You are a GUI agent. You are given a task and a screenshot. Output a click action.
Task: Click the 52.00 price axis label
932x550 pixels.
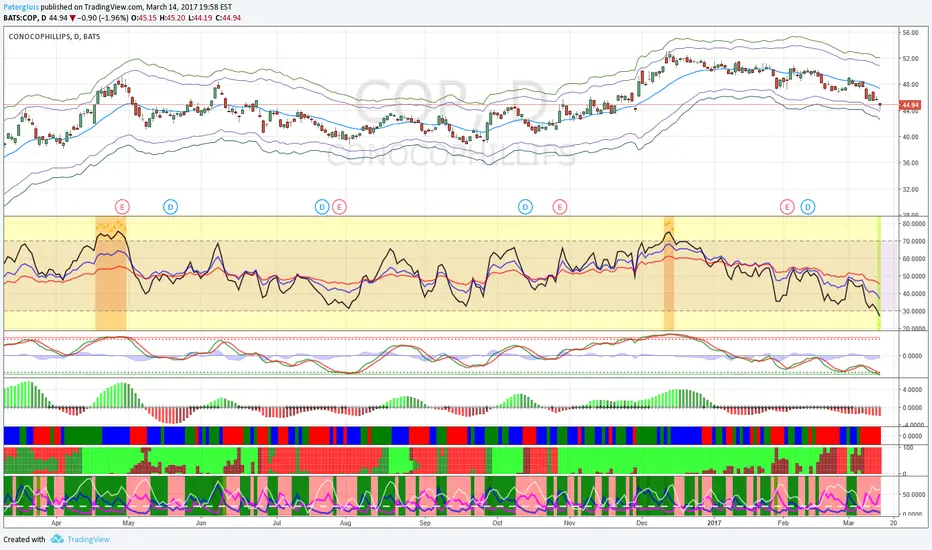pos(910,58)
